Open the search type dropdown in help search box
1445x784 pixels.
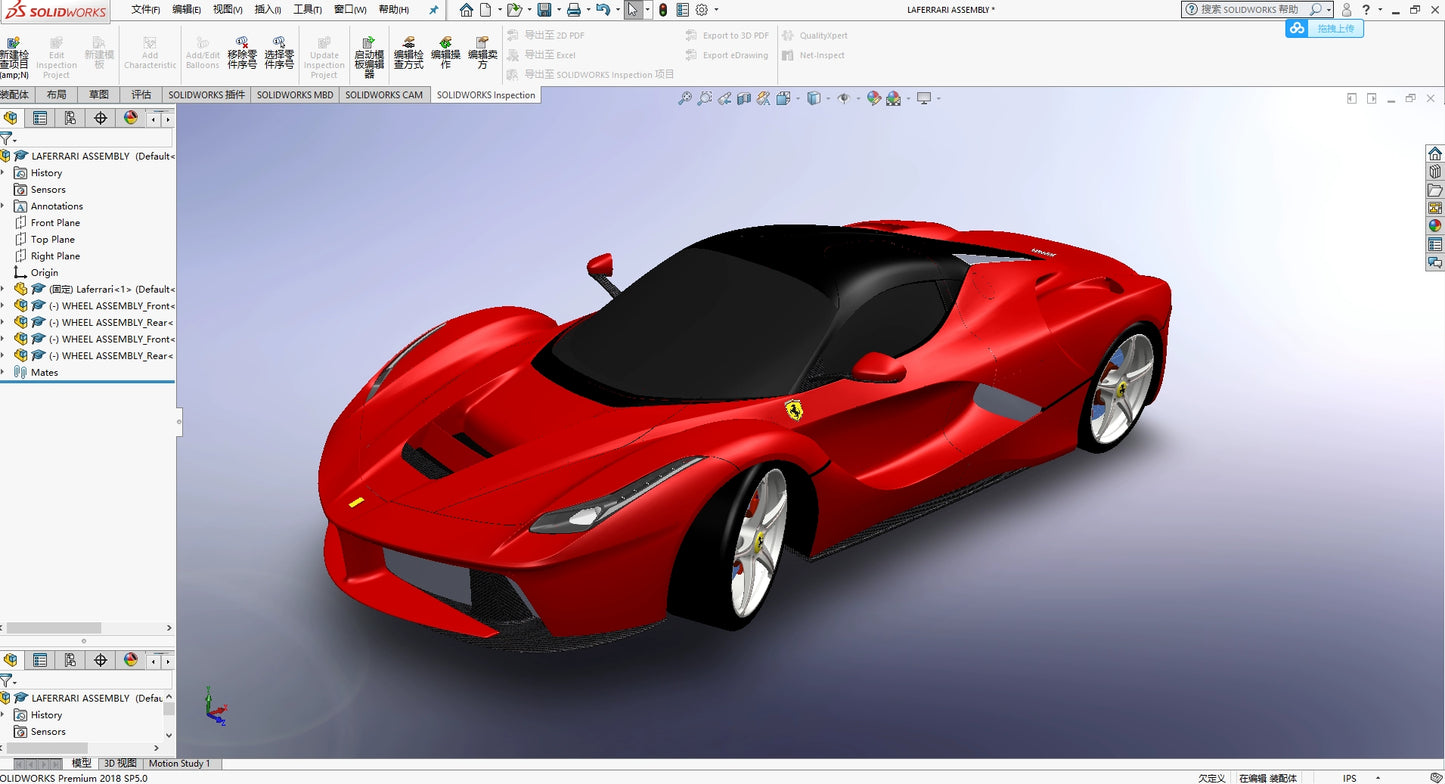(x=1329, y=10)
